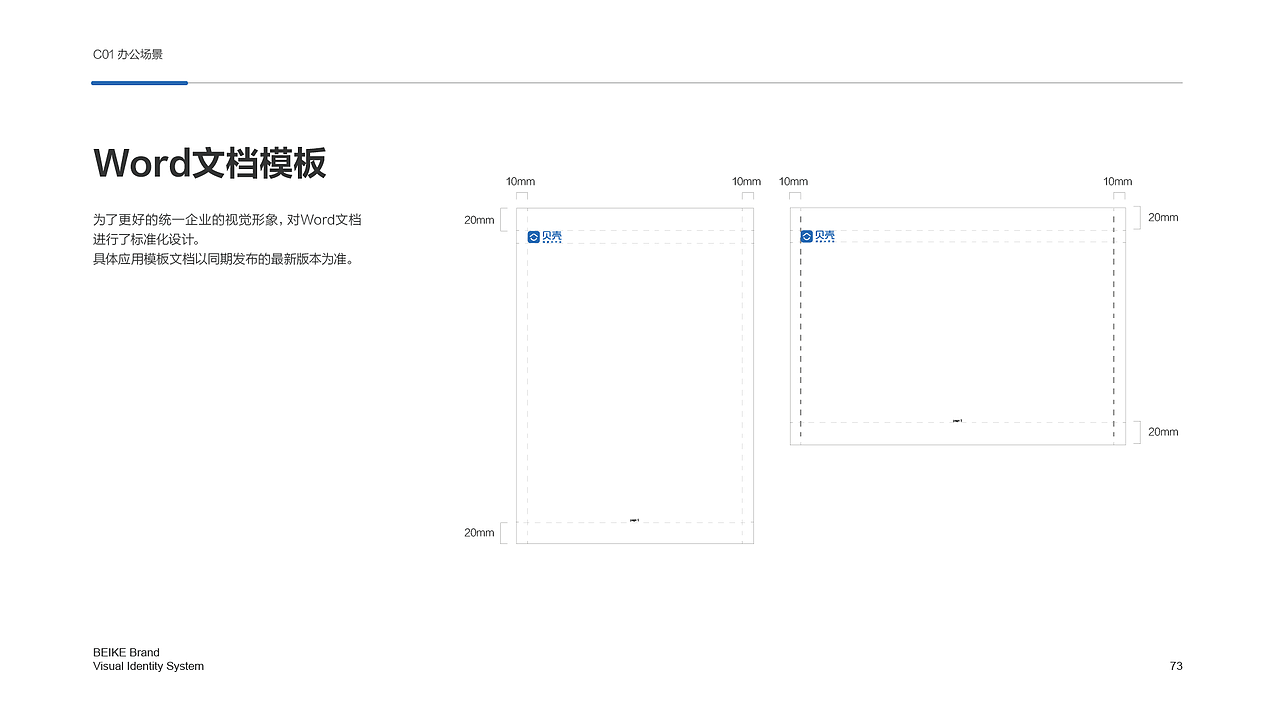Click the "Visual Identity System" footer text
1280x720 pixels.
coord(148,666)
